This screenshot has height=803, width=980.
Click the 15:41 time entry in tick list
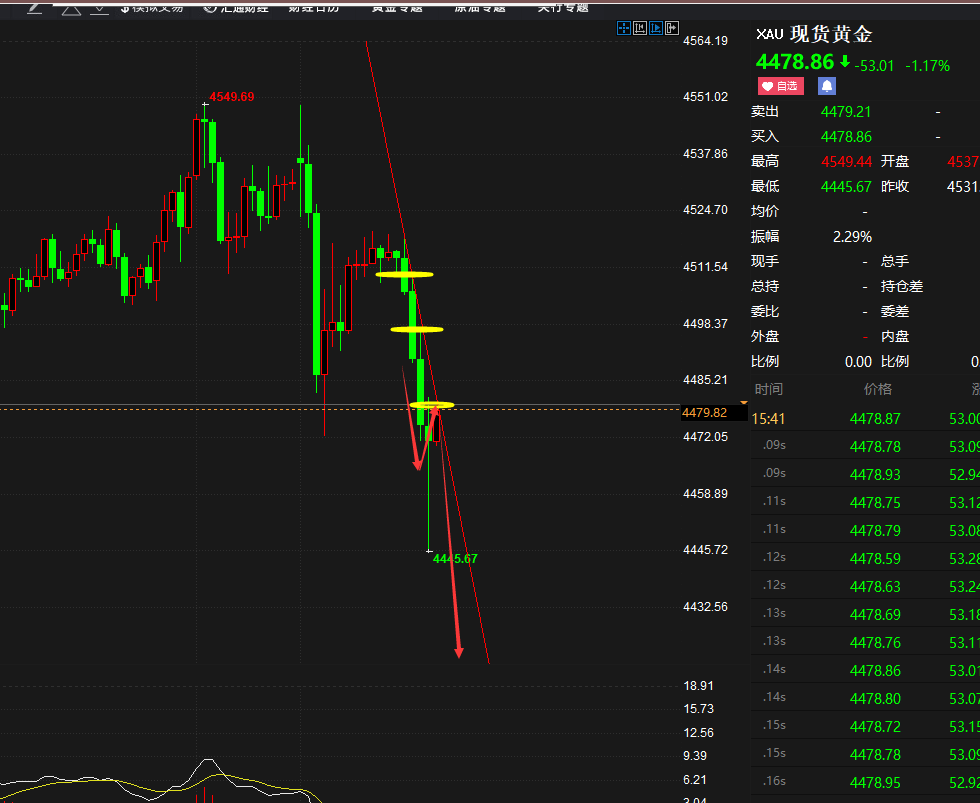768,419
